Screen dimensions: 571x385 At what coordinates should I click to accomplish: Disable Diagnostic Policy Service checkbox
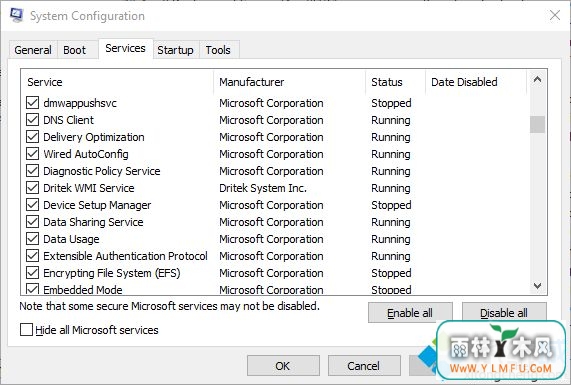click(x=32, y=171)
